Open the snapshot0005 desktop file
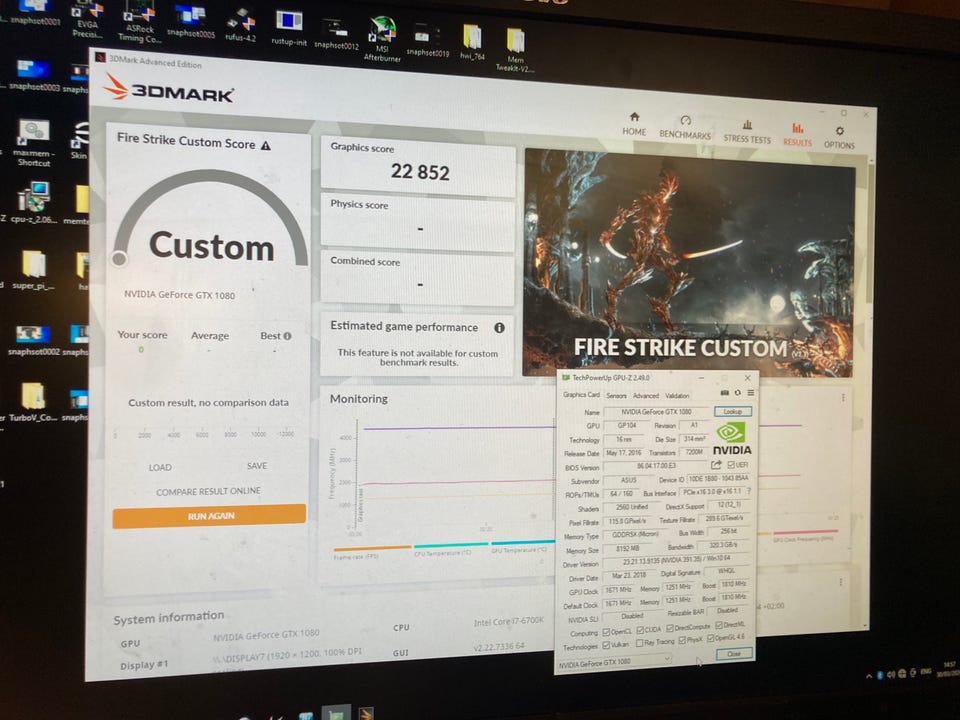 pyautogui.click(x=190, y=21)
